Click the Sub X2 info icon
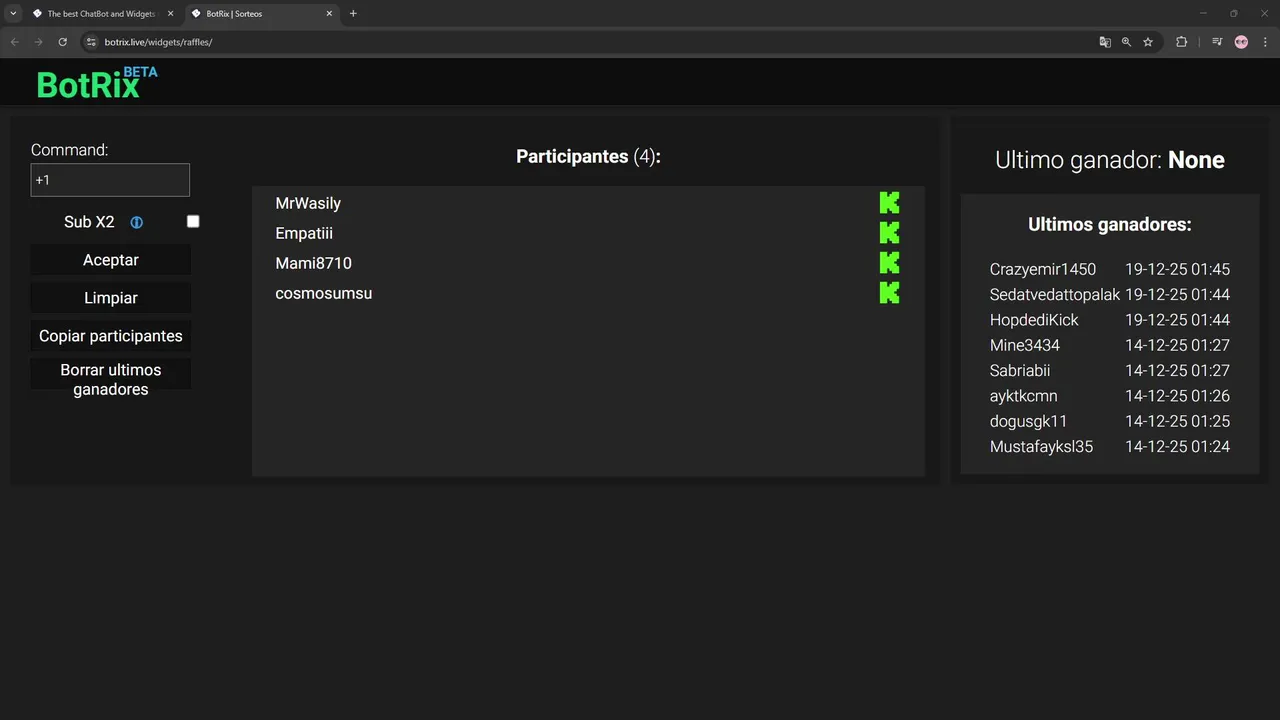This screenshot has width=1280, height=720. tap(137, 222)
